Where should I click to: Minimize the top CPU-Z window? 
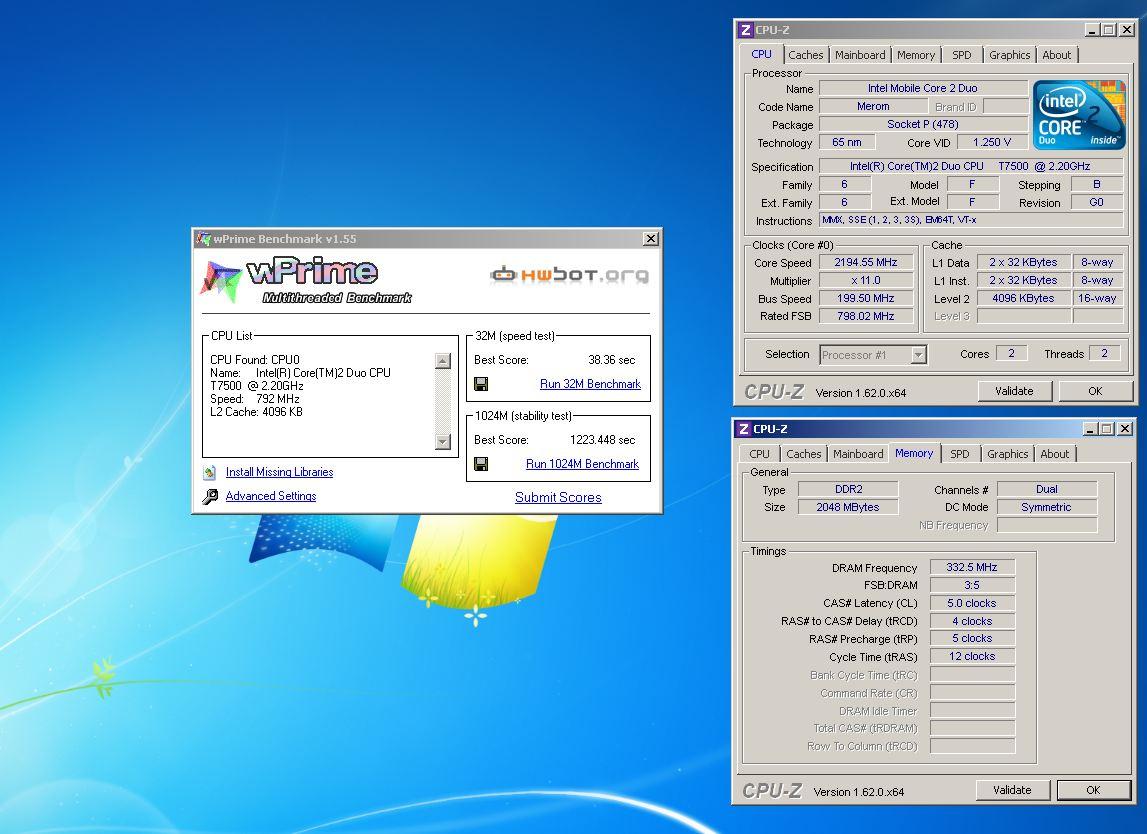tap(1092, 30)
